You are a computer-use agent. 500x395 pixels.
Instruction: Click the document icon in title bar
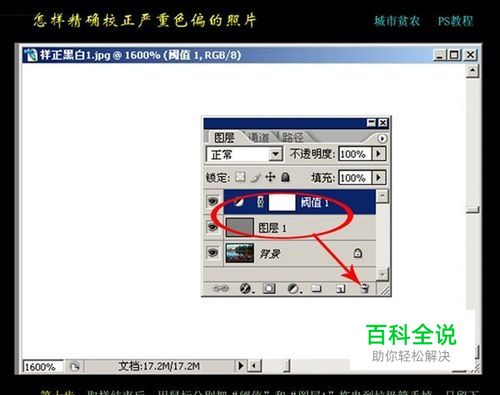[x=31, y=55]
